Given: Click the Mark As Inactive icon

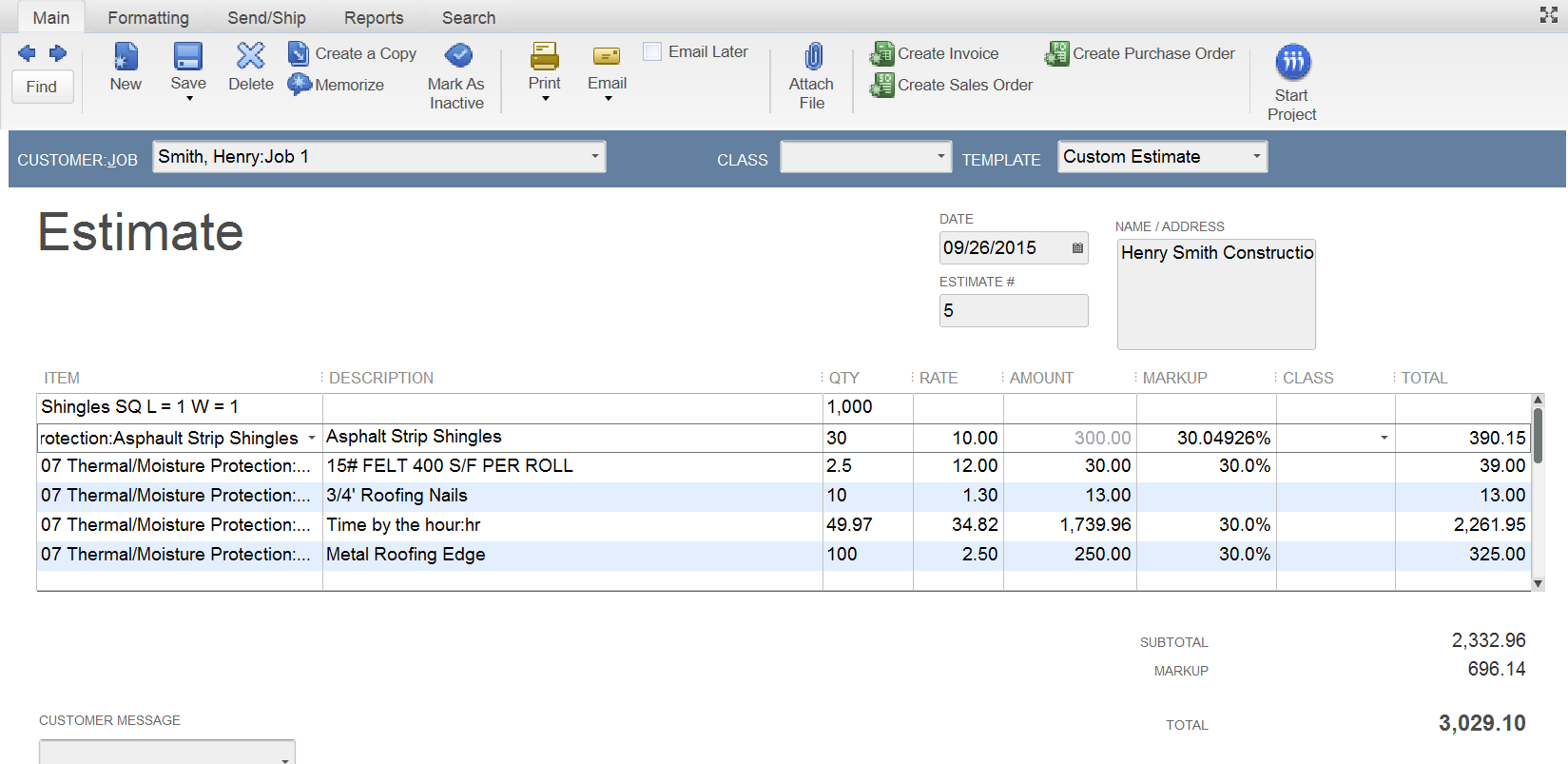Looking at the screenshot, I should (x=457, y=56).
